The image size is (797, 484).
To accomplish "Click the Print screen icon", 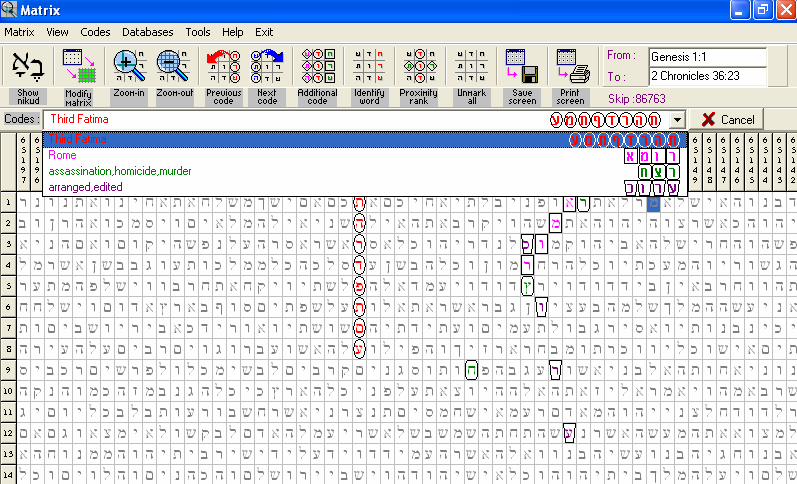I will tap(571, 68).
